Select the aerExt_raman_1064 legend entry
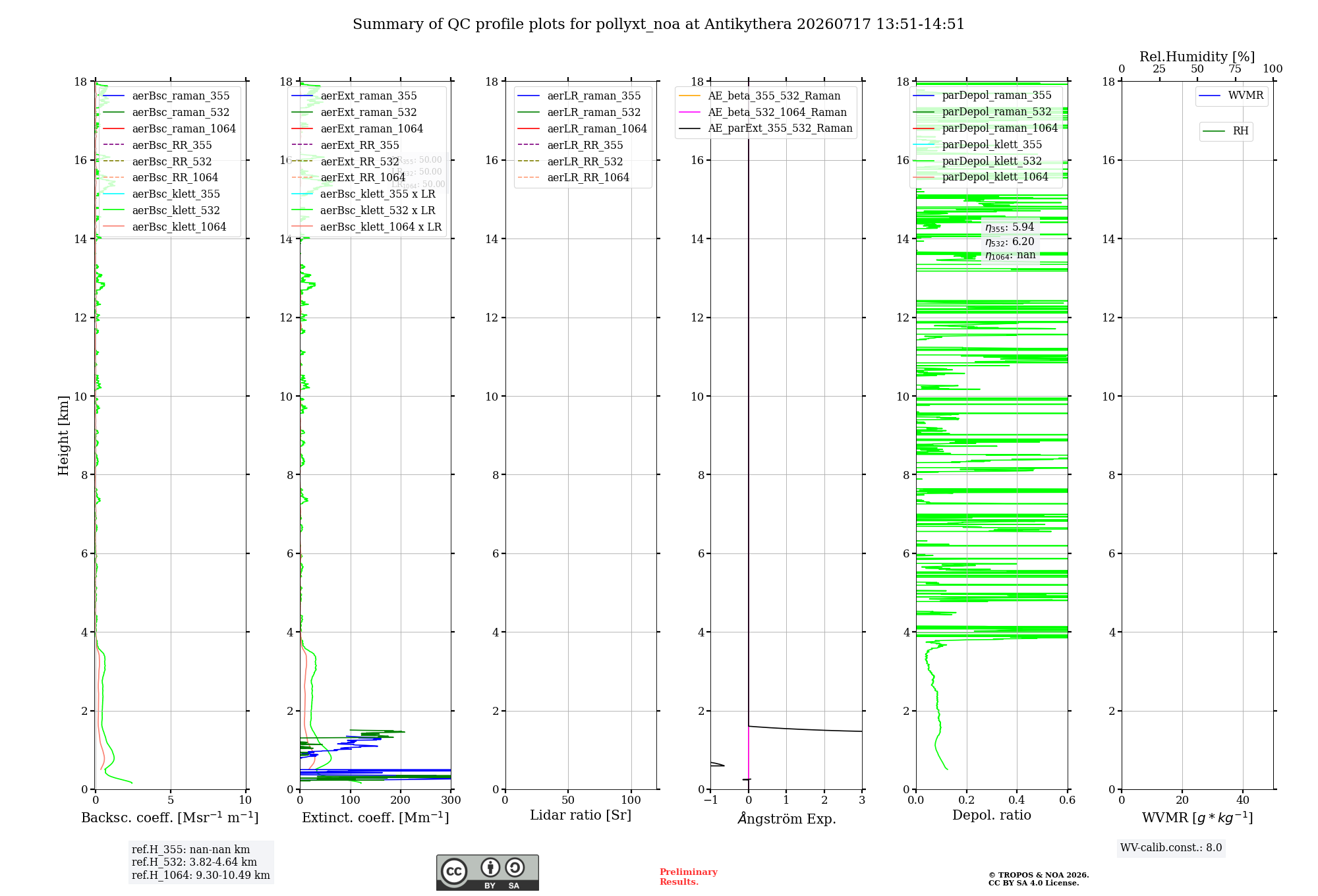The height and width of the screenshot is (896, 1318). click(x=357, y=129)
